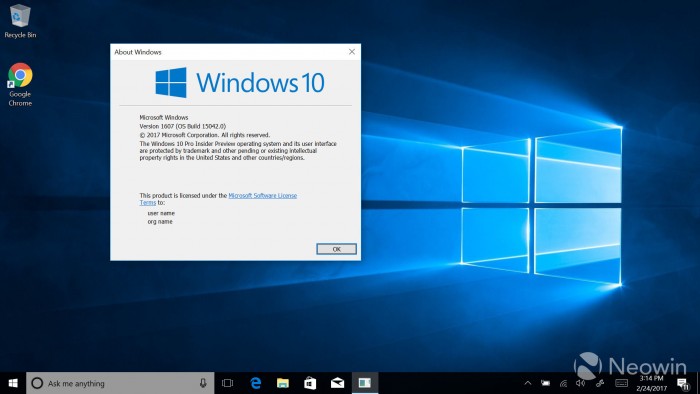
Task: Click OK in About Windows dialog
Action: click(337, 249)
